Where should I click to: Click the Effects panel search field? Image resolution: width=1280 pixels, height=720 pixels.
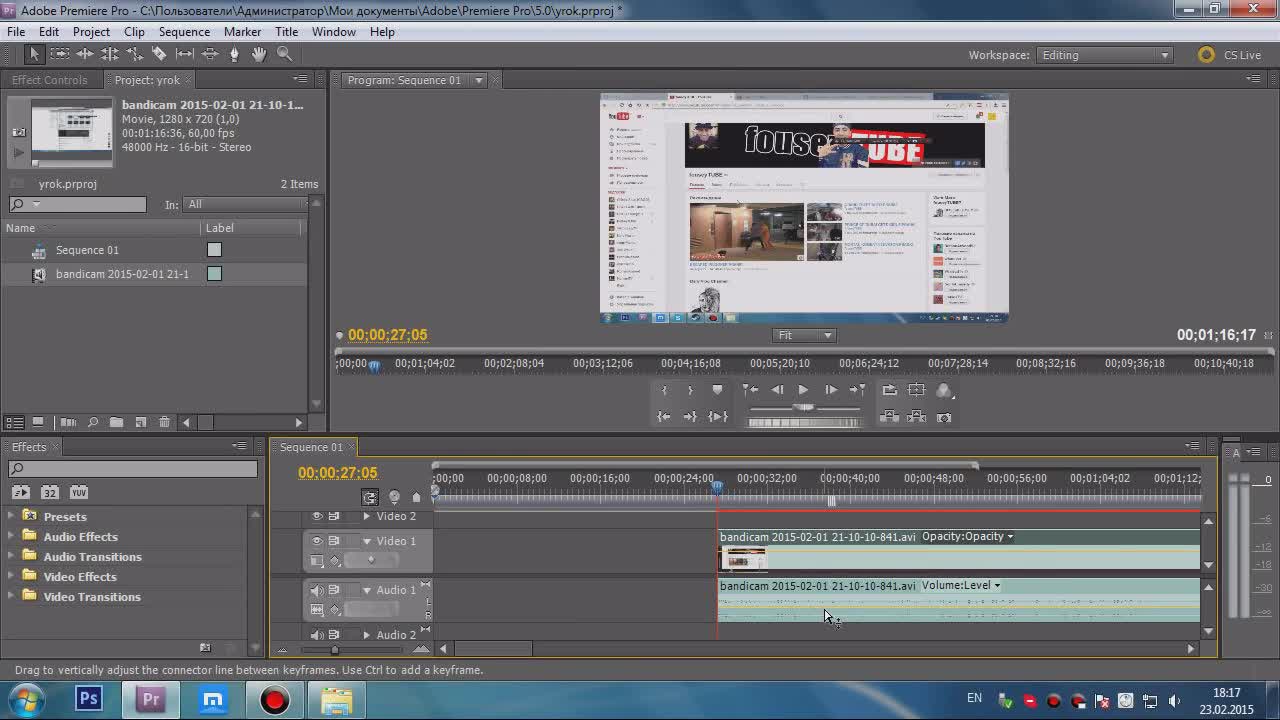tap(133, 469)
